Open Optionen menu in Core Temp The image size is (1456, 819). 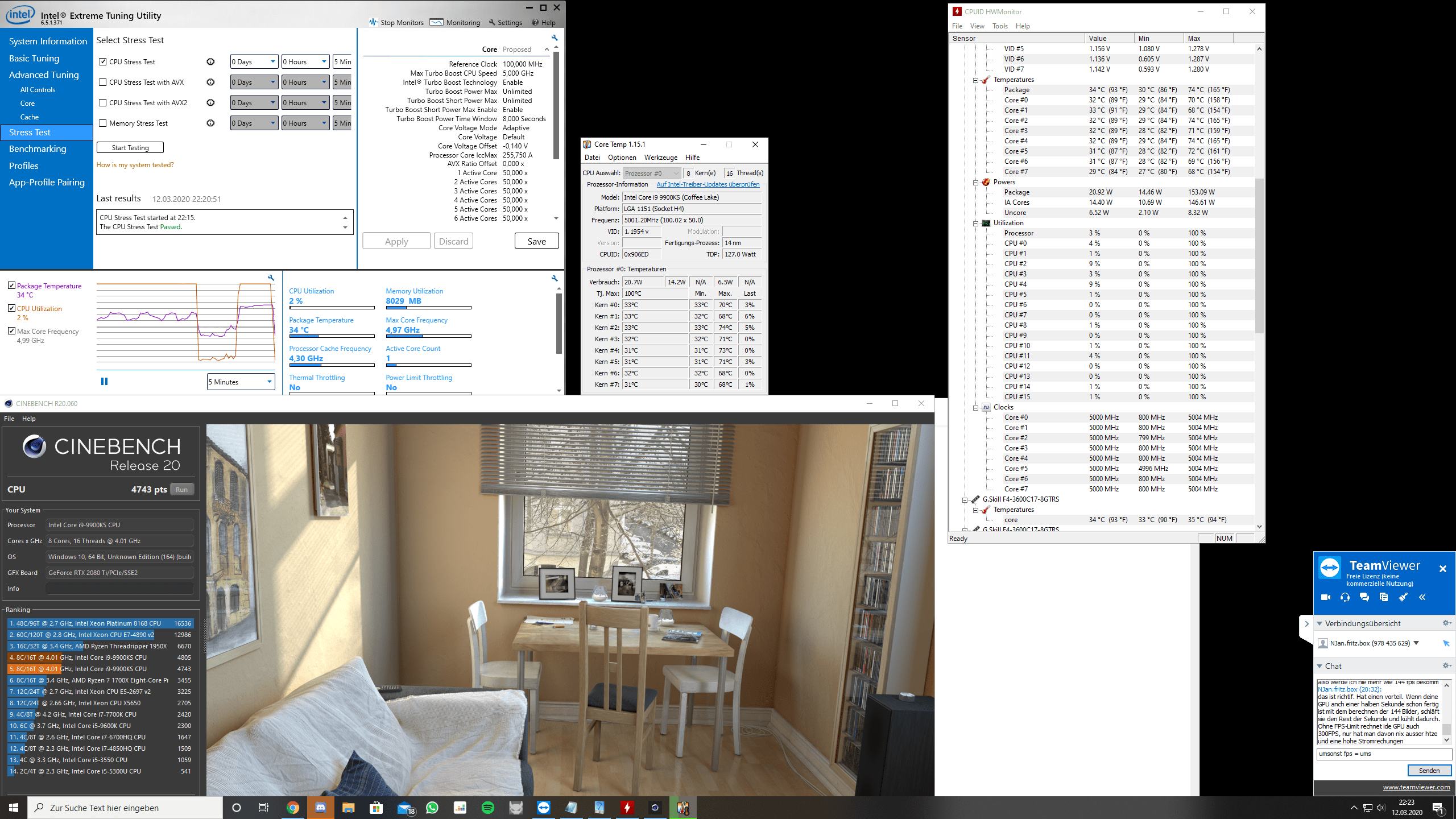click(622, 158)
